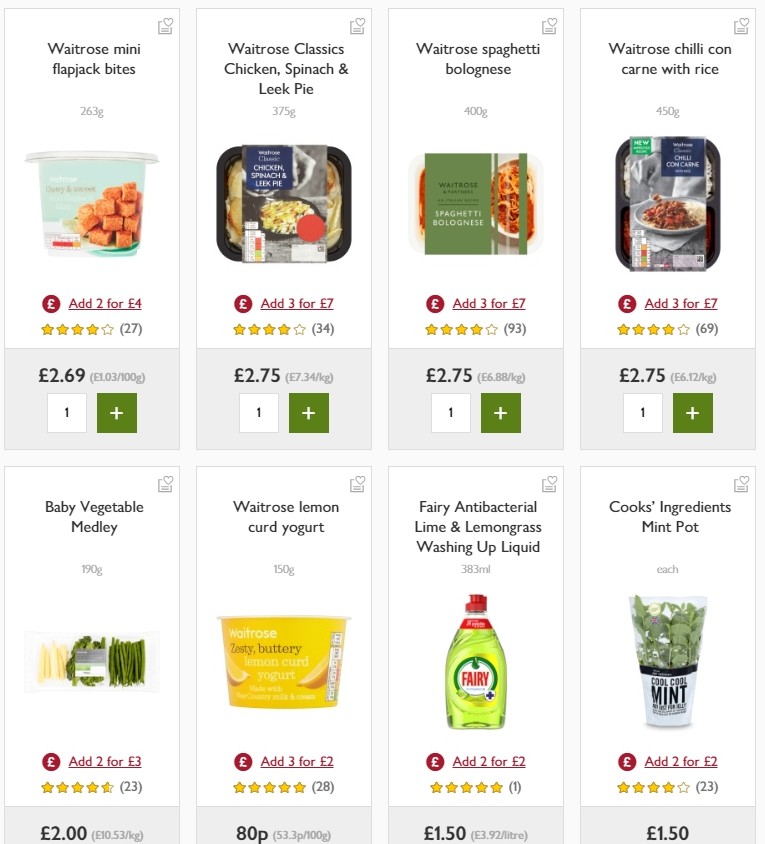Screen dimensions: 765x844
Task: Click the pound offer icon on chilli con carne
Action: [x=625, y=303]
